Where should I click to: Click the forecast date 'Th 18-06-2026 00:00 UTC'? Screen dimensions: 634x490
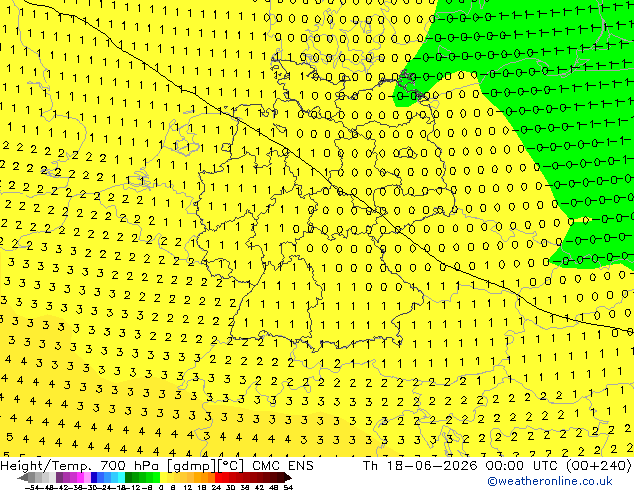coord(461,466)
